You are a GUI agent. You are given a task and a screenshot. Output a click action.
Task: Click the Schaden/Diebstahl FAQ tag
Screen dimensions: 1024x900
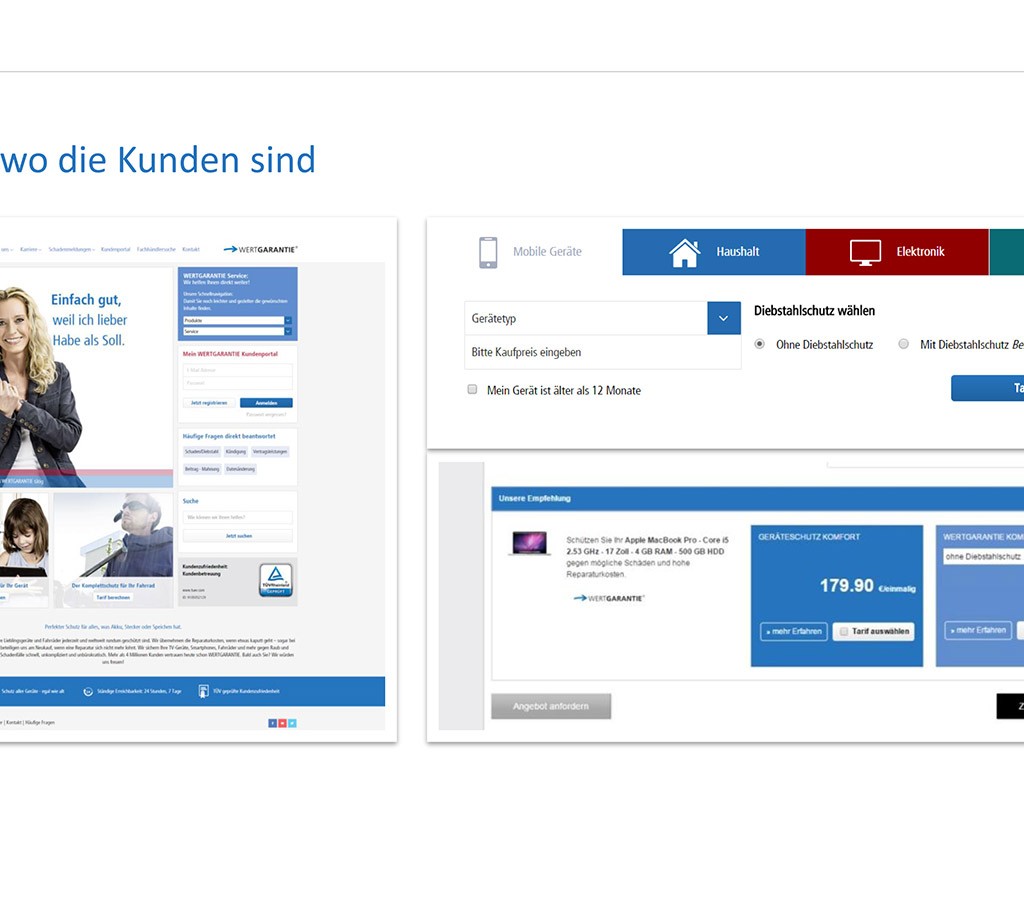[x=202, y=452]
